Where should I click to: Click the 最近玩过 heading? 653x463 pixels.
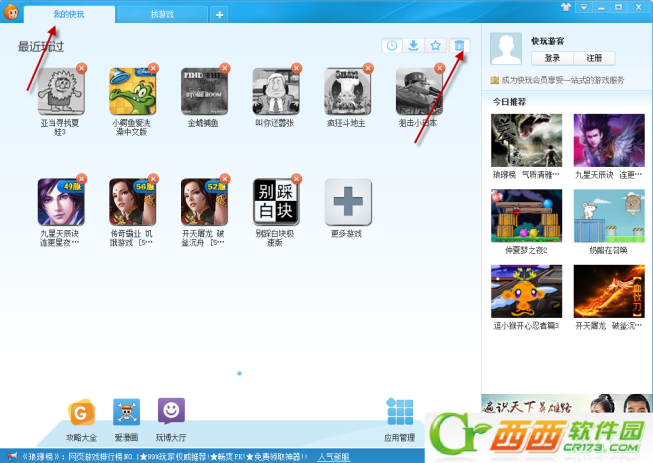(x=41, y=47)
